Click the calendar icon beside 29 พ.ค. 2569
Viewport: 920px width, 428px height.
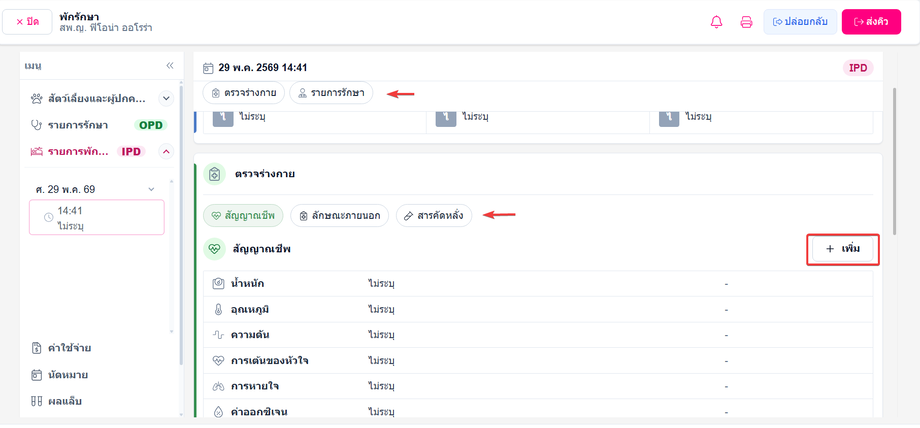208,68
